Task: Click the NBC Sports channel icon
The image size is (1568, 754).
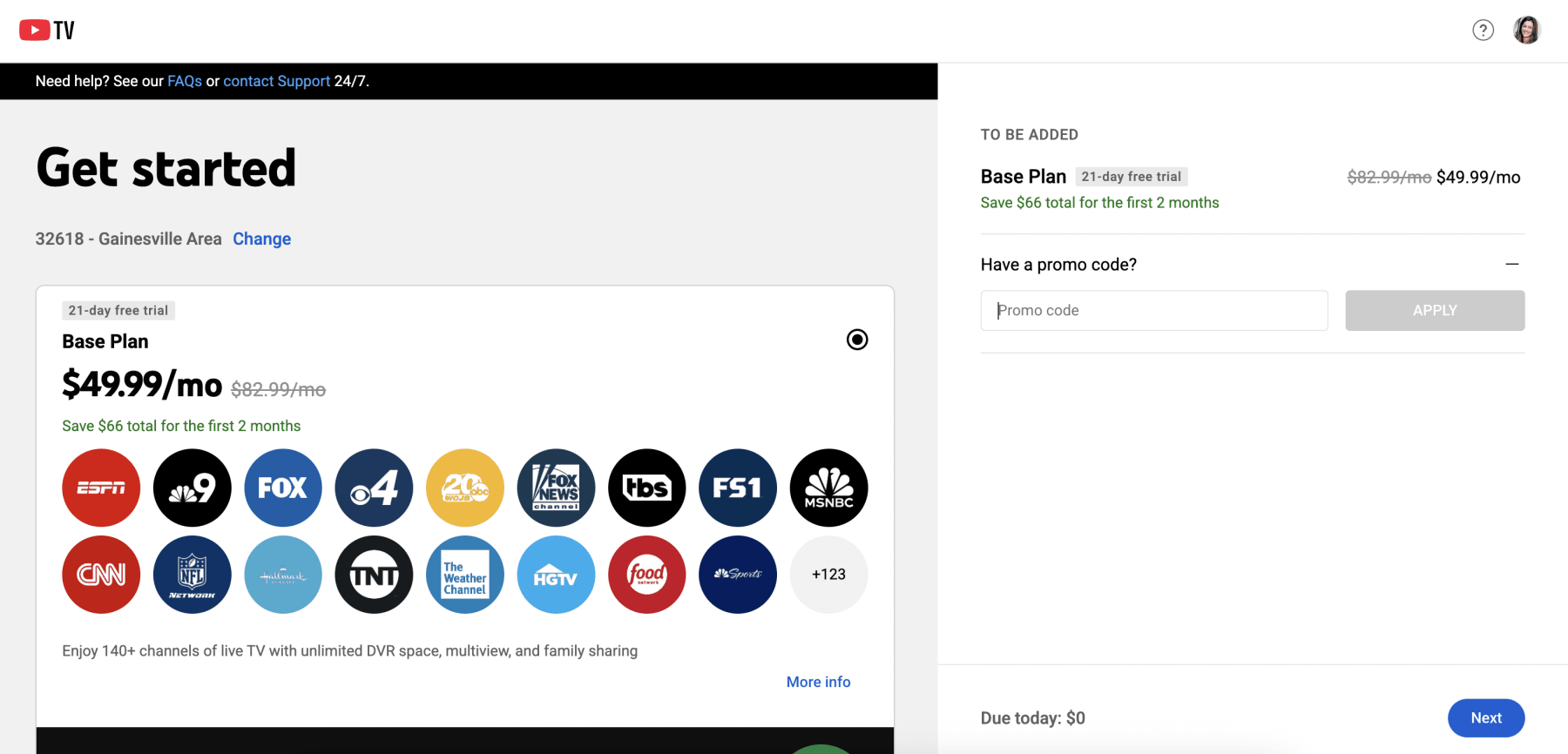Action: 738,575
